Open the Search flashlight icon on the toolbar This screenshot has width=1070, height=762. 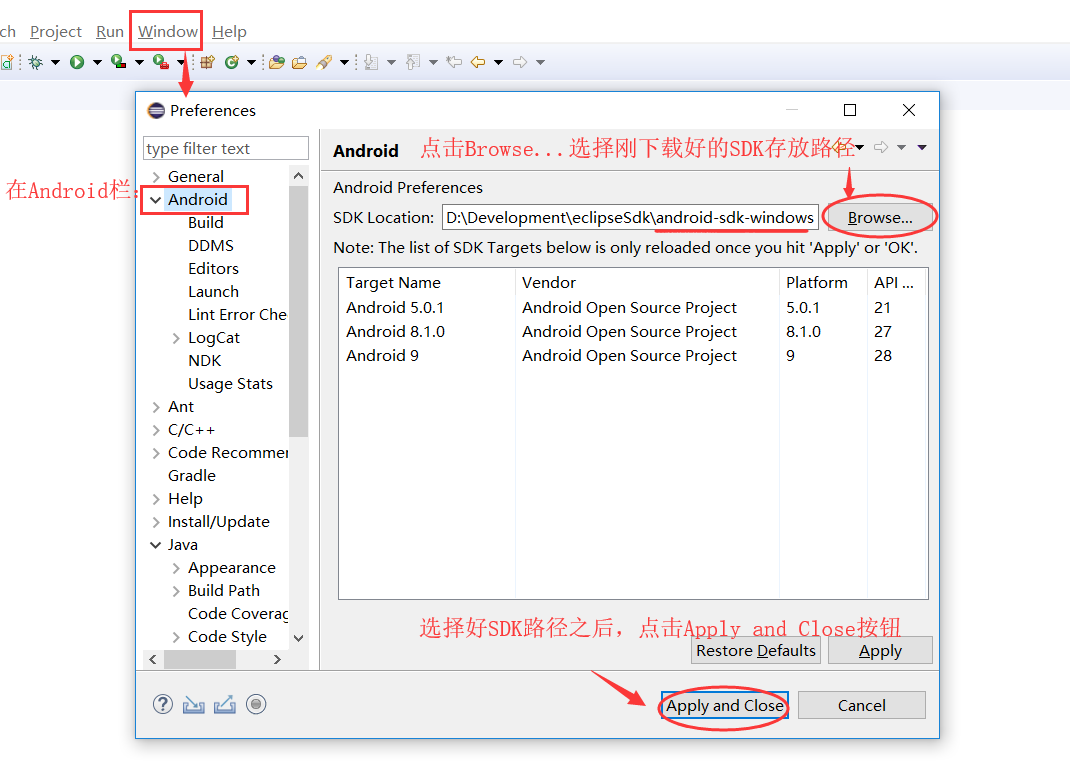click(x=324, y=61)
